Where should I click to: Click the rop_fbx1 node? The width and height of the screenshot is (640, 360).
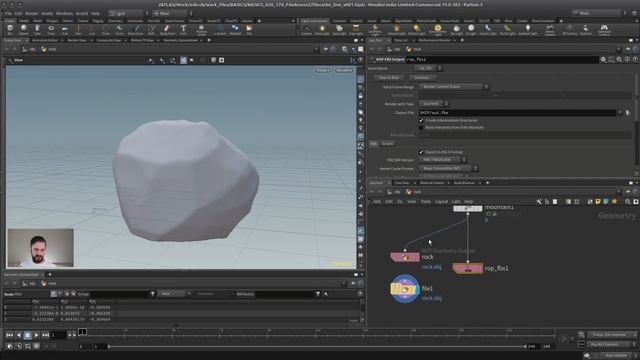point(468,269)
